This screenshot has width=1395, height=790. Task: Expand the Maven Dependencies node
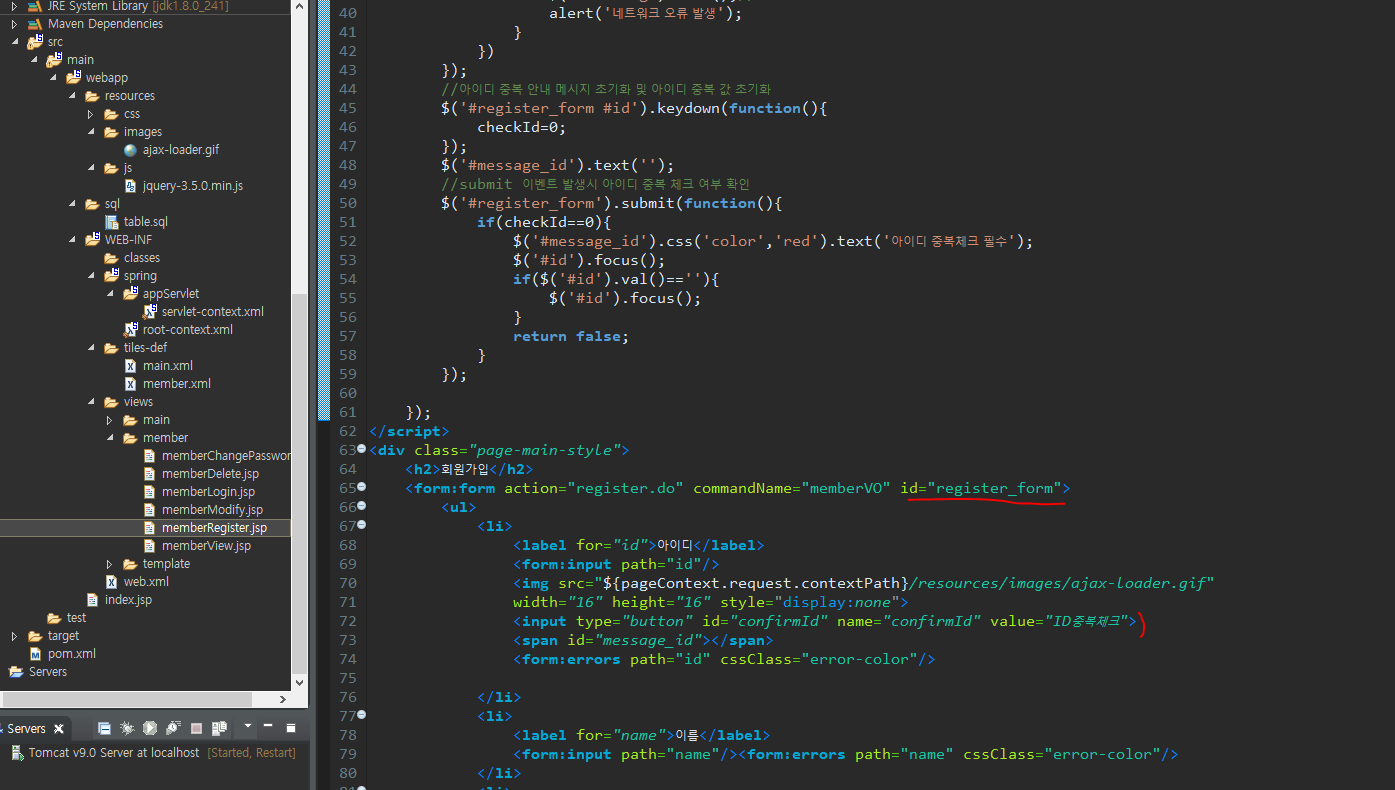tap(14, 24)
